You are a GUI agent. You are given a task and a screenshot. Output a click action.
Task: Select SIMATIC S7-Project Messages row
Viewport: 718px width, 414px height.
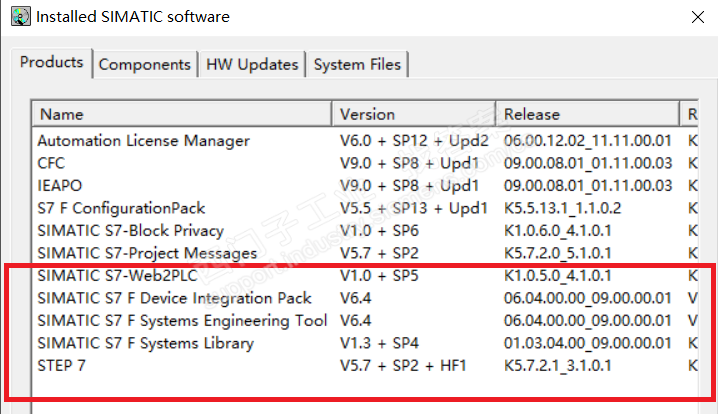[x=140, y=253]
